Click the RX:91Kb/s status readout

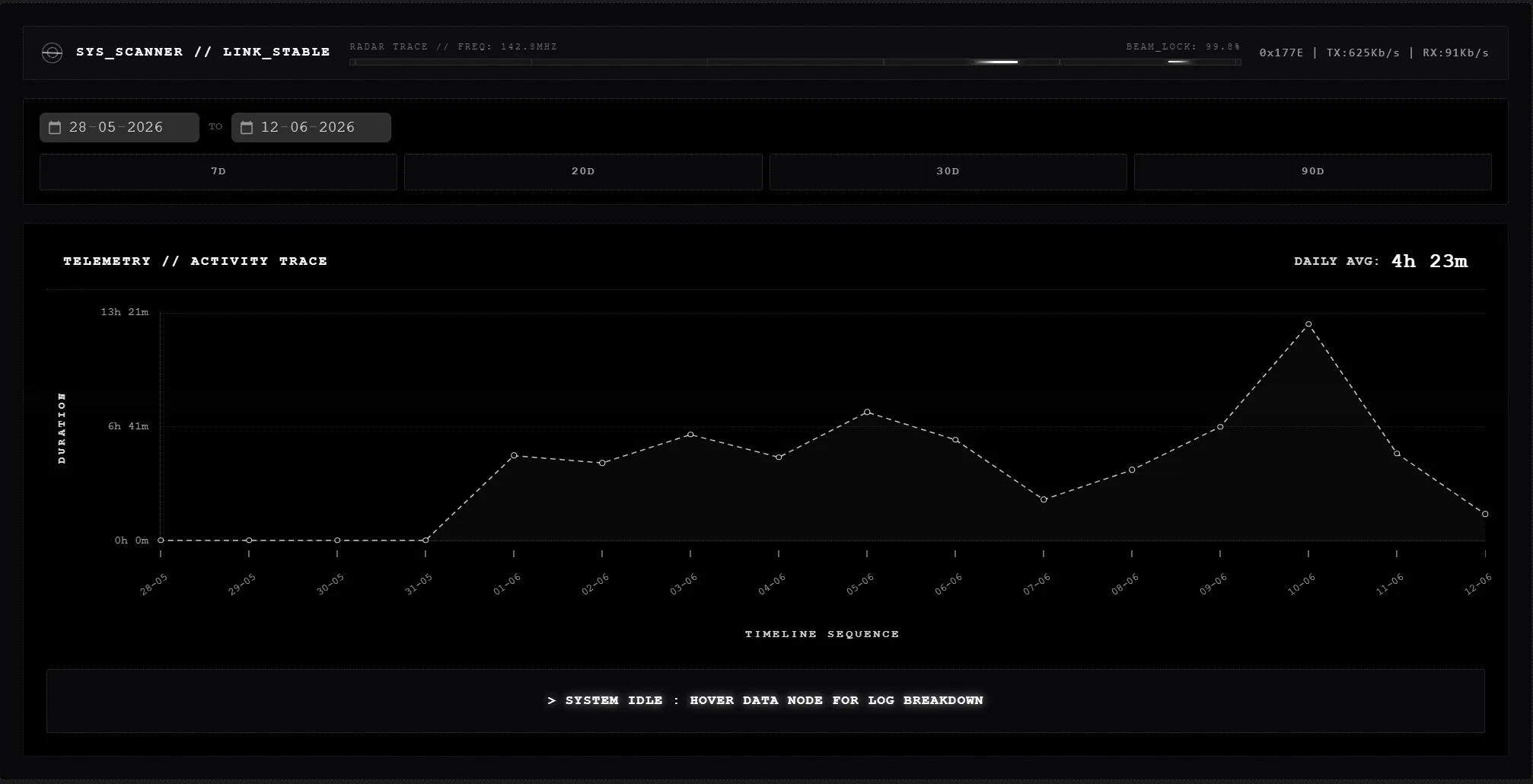point(1456,53)
